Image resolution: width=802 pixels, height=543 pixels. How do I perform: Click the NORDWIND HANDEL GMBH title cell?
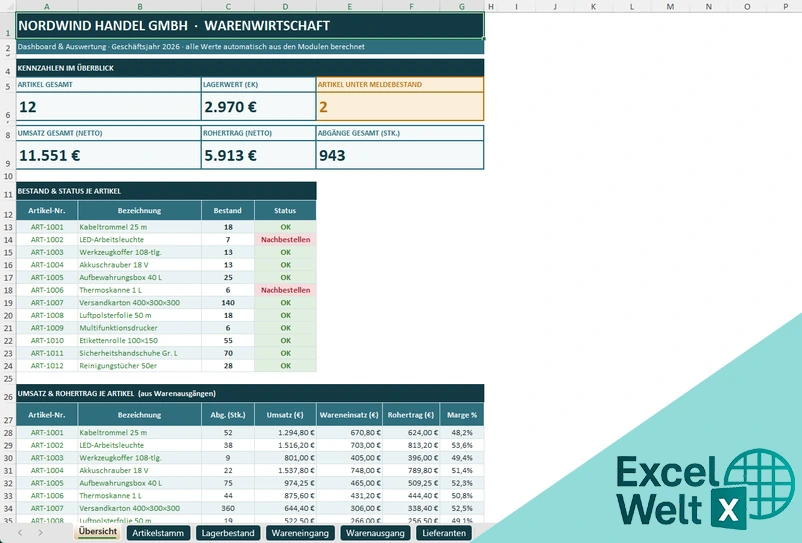coord(250,26)
